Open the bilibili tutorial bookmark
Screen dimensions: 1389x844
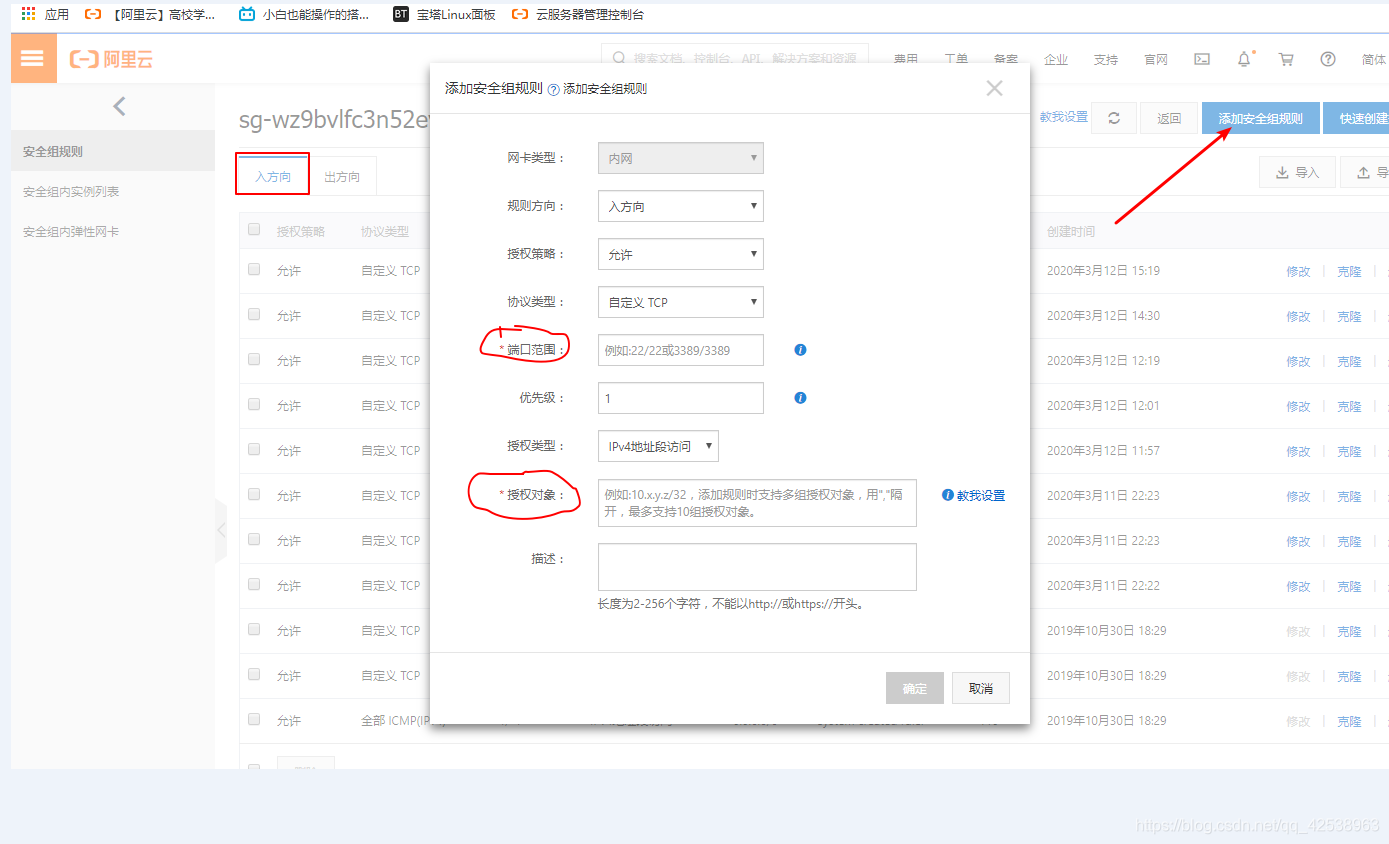[x=303, y=14]
